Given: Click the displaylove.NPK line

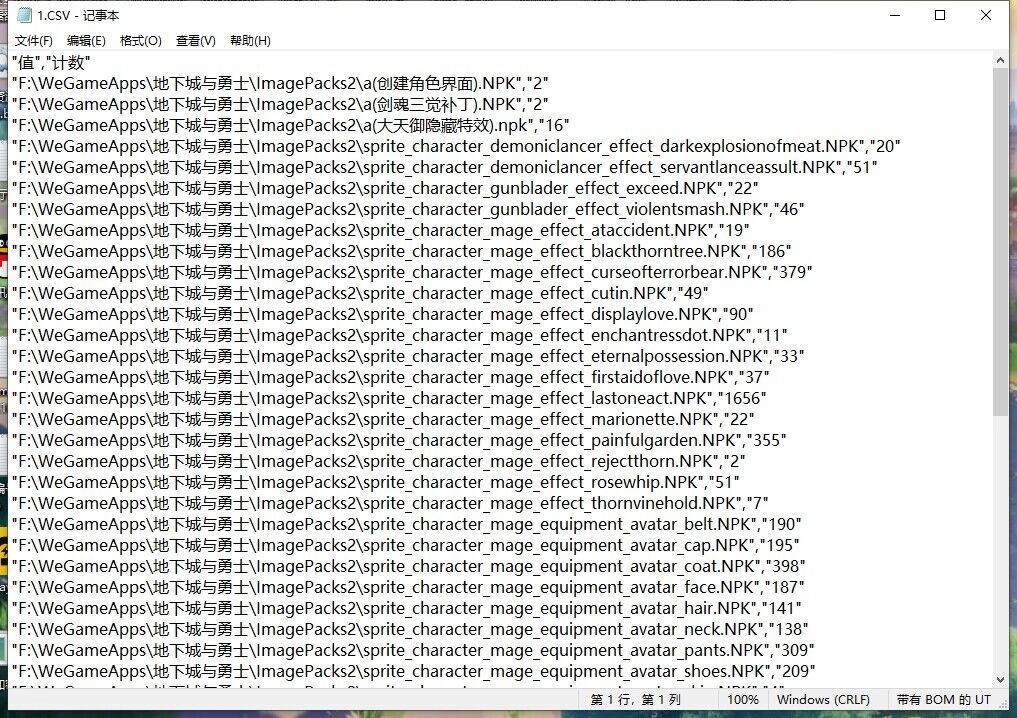Looking at the screenshot, I should coord(383,314).
